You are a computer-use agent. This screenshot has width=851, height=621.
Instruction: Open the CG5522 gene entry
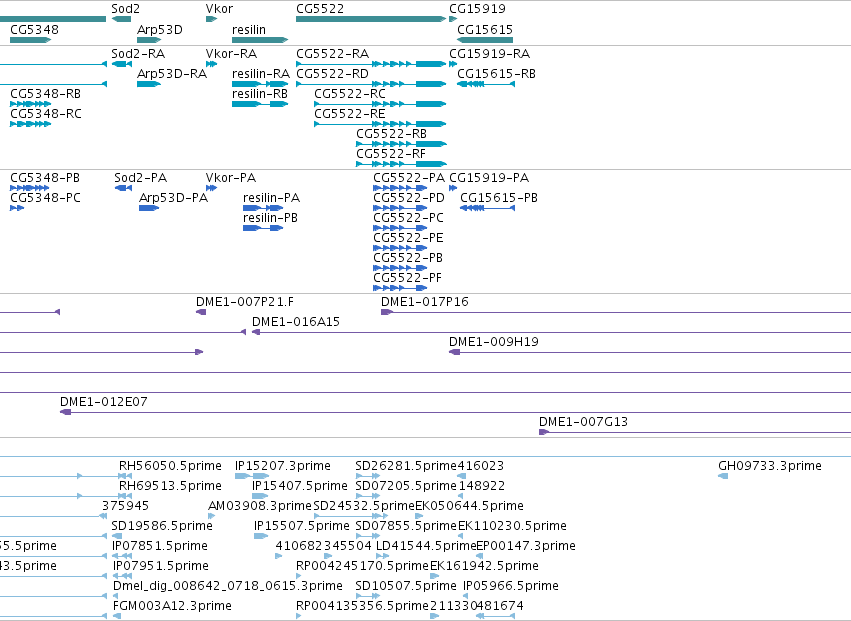[371, 19]
